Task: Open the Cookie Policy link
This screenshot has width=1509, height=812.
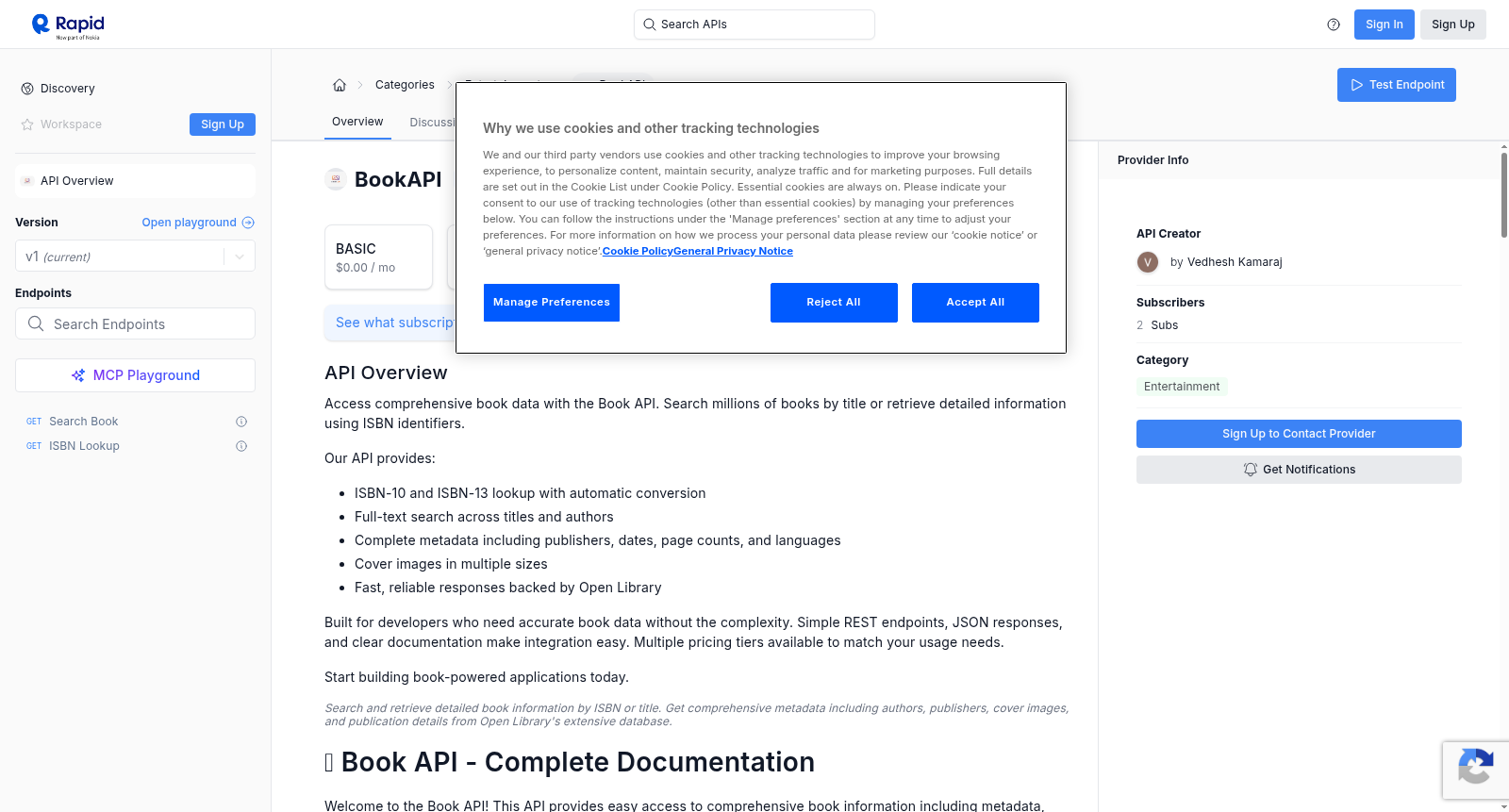Action: click(x=638, y=251)
